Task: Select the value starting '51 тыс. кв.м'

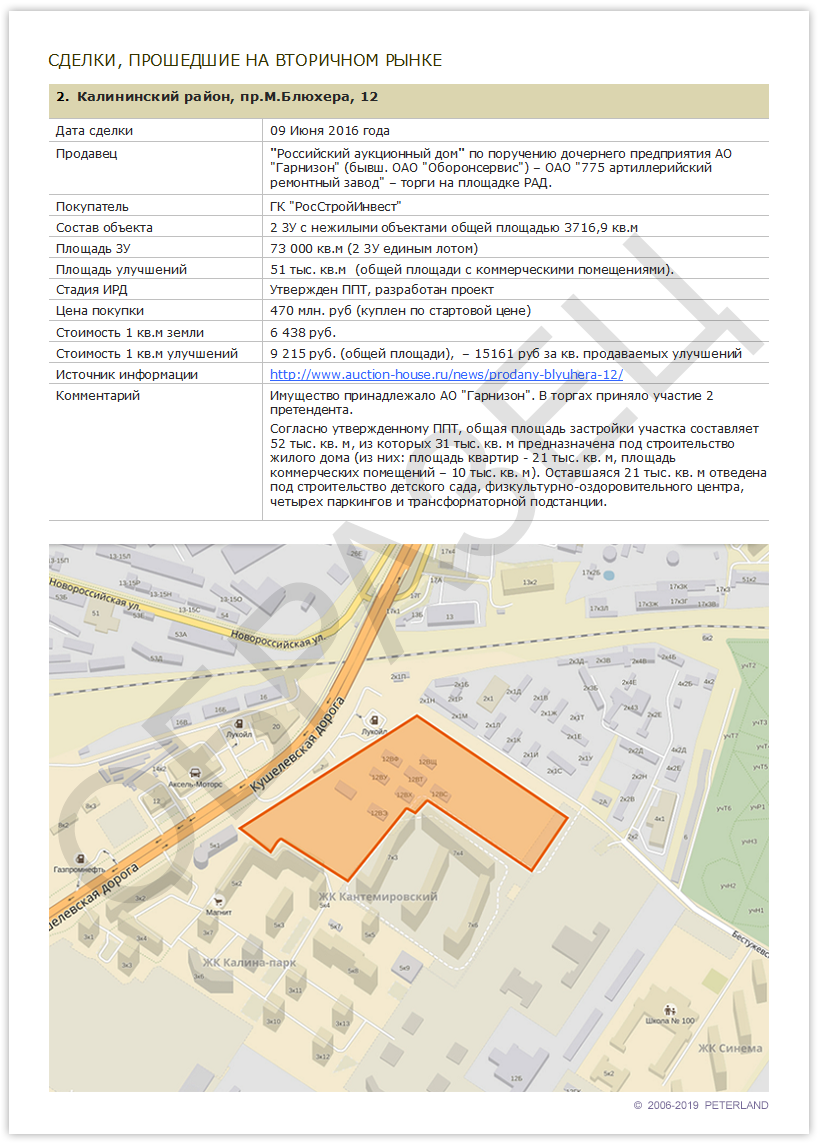Action: click(472, 269)
